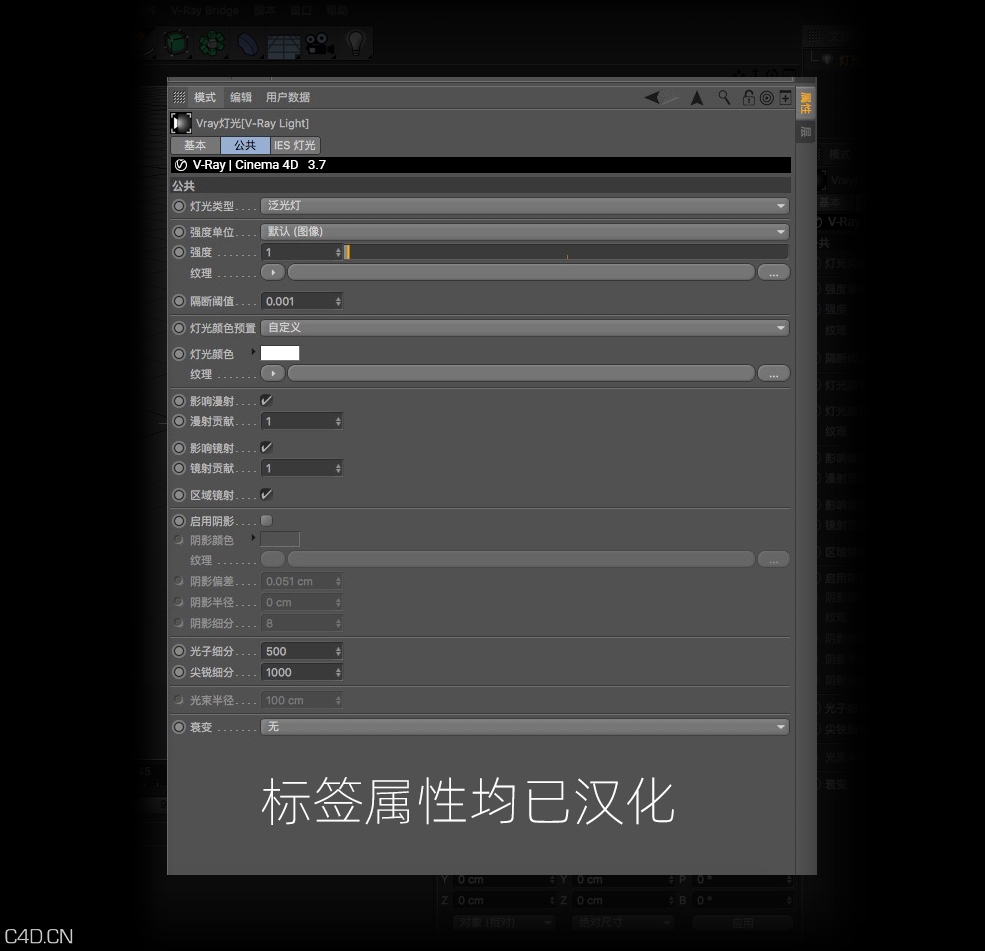This screenshot has height=951, width=985.
Task: Click the 隔断阈值 animation dot
Action: [x=179, y=301]
